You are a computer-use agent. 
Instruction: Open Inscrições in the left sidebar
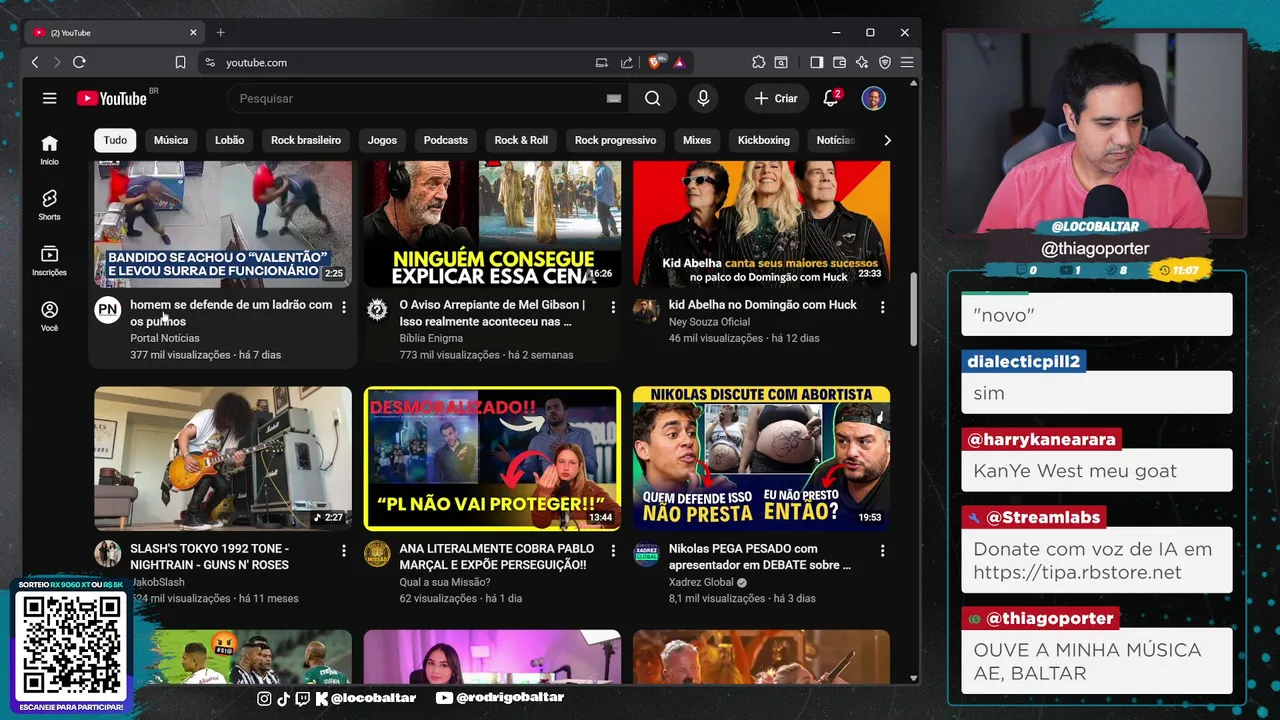coord(49,261)
